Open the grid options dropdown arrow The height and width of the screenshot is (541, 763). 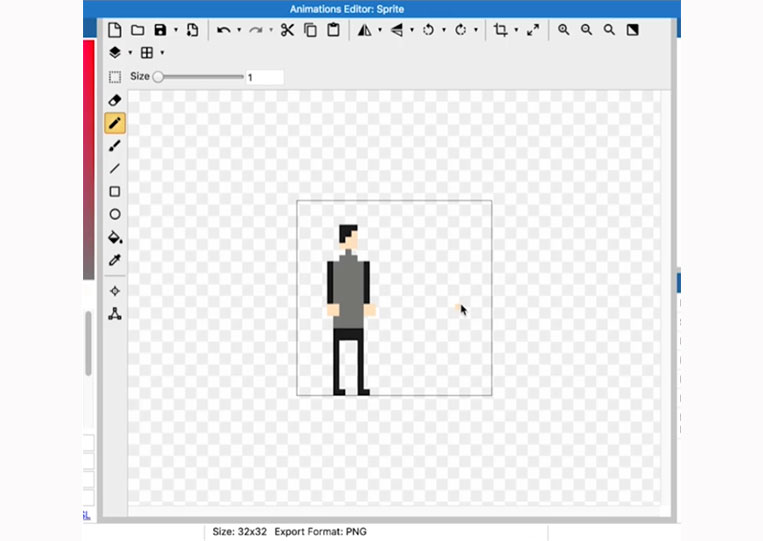click(x=162, y=53)
